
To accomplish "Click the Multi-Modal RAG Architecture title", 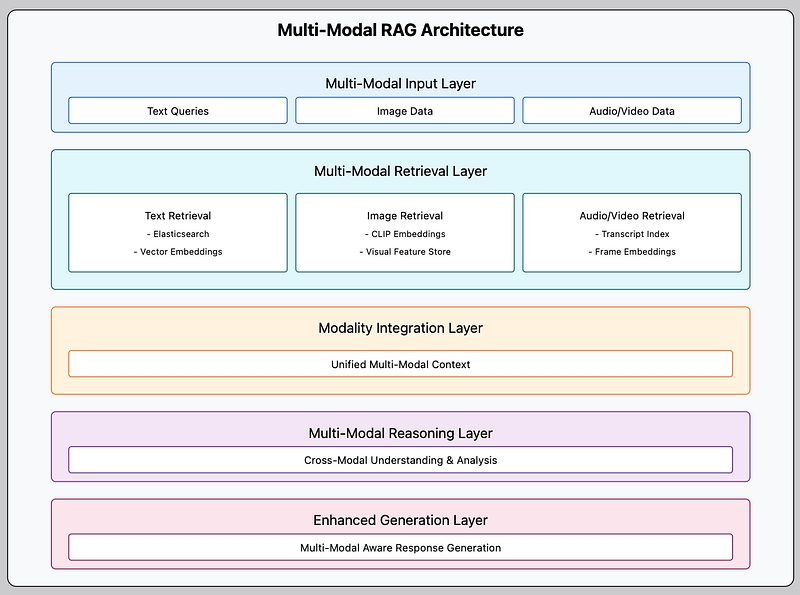I will (x=400, y=30).
